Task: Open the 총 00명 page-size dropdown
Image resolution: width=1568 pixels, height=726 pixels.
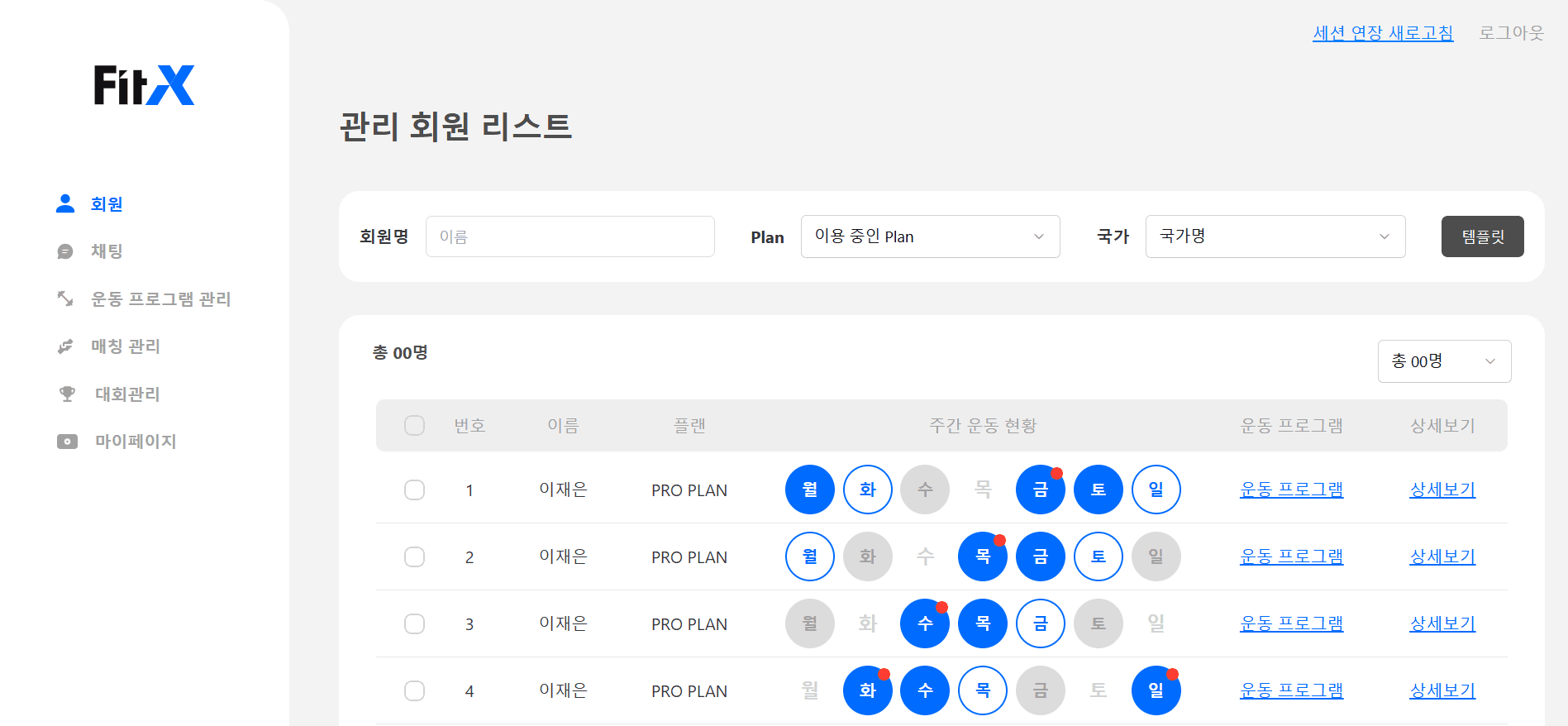Action: click(1444, 361)
